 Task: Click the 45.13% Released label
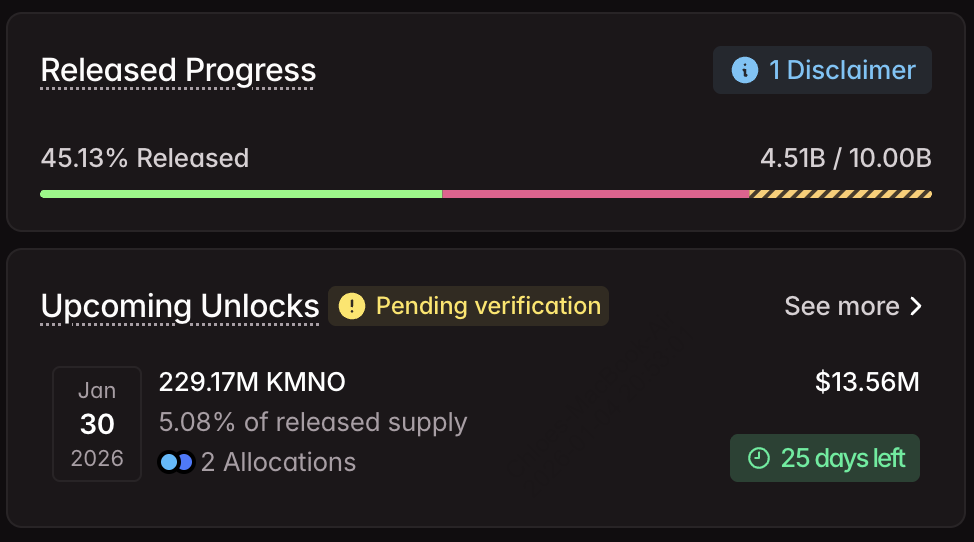pos(145,158)
